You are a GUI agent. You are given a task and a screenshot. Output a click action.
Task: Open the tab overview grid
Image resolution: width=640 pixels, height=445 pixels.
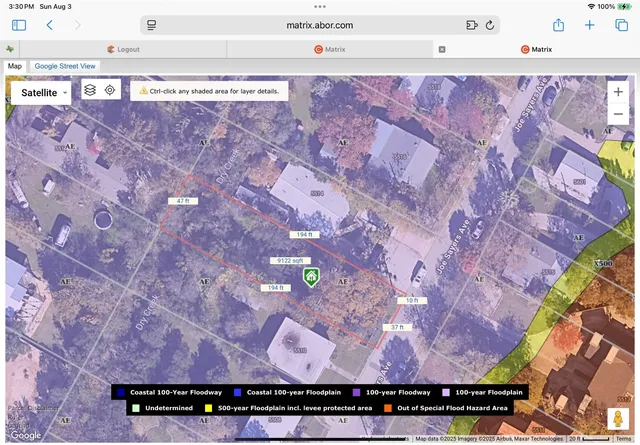pyautogui.click(x=620, y=25)
